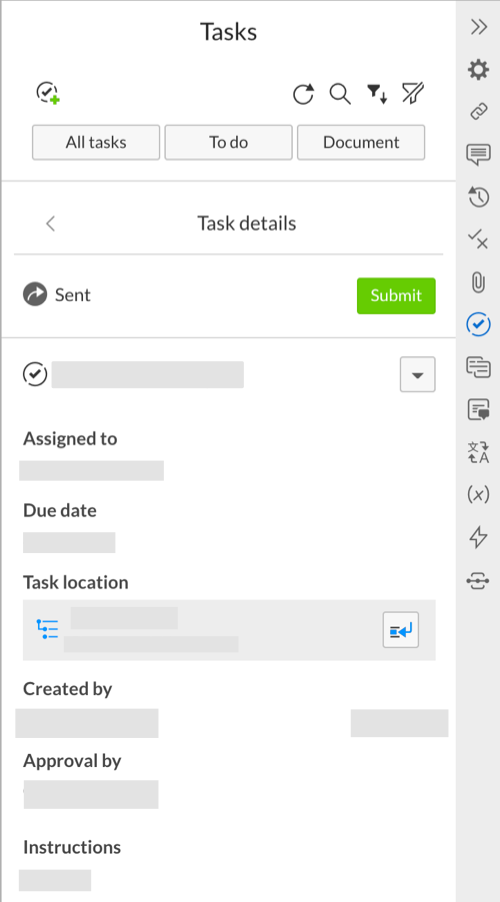Click the add new task icon
Viewport: 500px width, 902px height.
pos(48,93)
